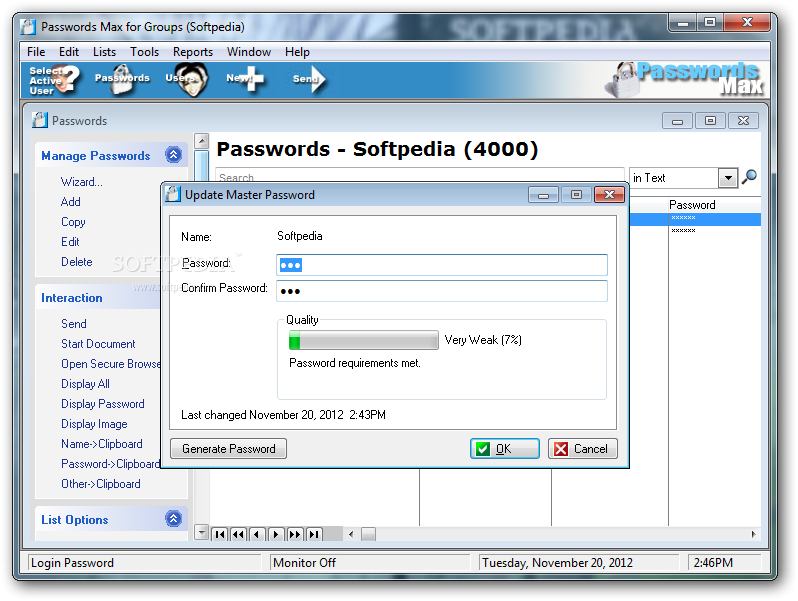Click the Delete link in sidebar
This screenshot has height=601, width=798.
[77, 262]
